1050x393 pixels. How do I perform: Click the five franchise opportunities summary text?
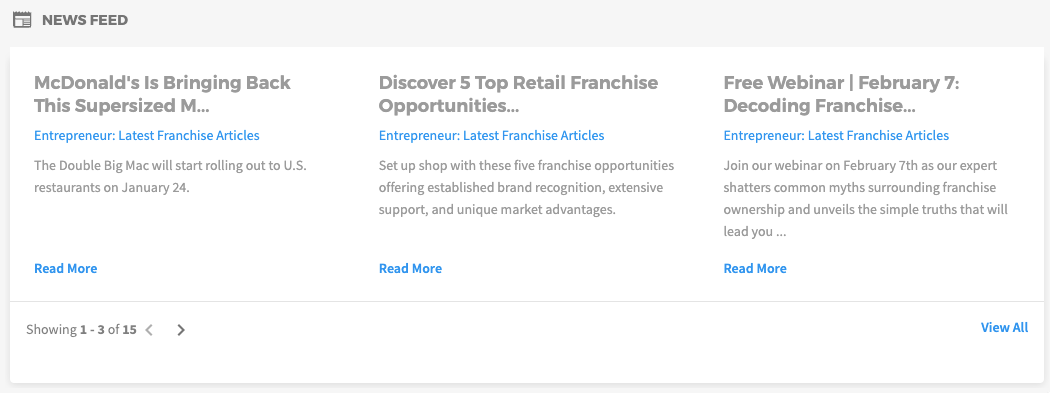click(526, 187)
